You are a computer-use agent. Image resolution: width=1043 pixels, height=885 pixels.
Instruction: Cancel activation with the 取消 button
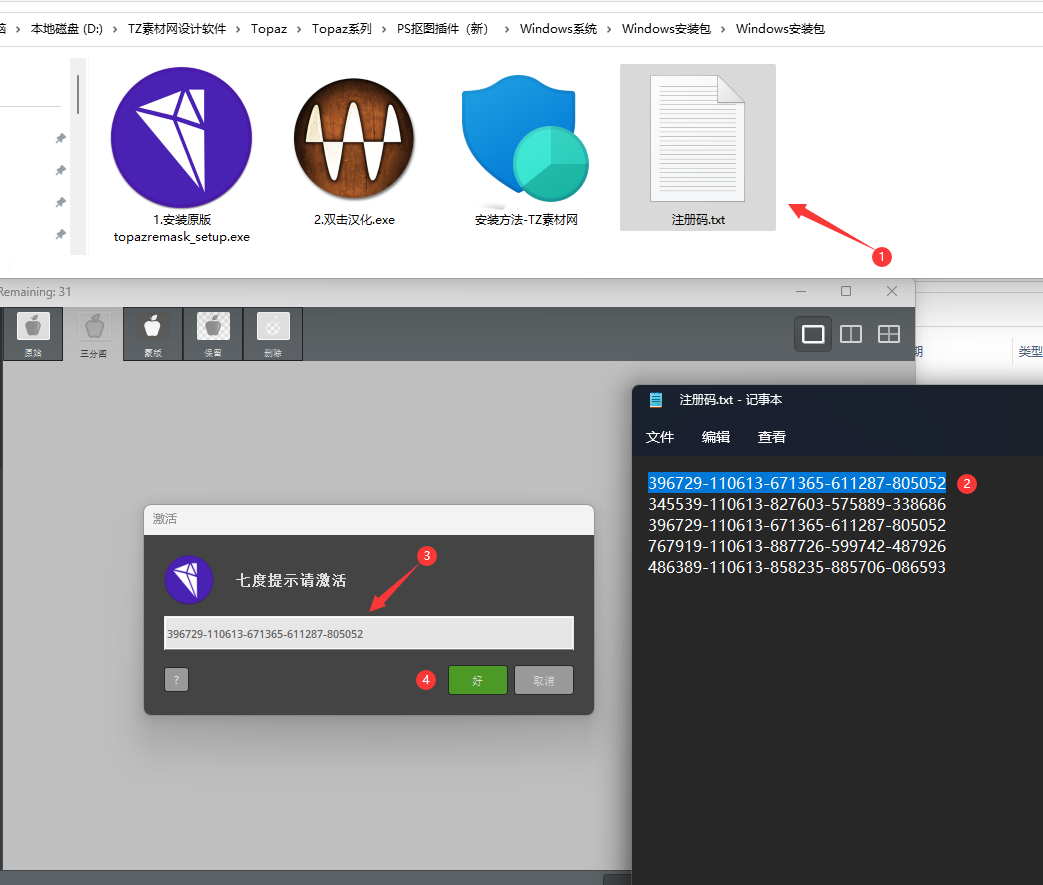(543, 680)
